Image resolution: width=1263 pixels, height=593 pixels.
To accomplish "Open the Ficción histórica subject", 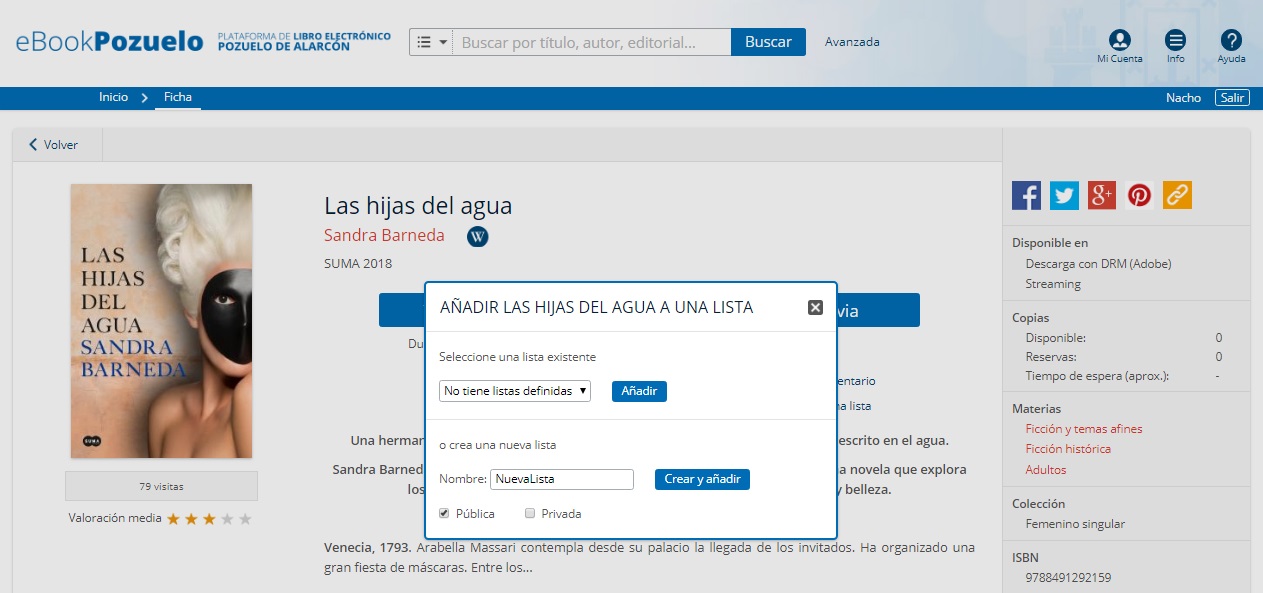I will tap(1068, 449).
